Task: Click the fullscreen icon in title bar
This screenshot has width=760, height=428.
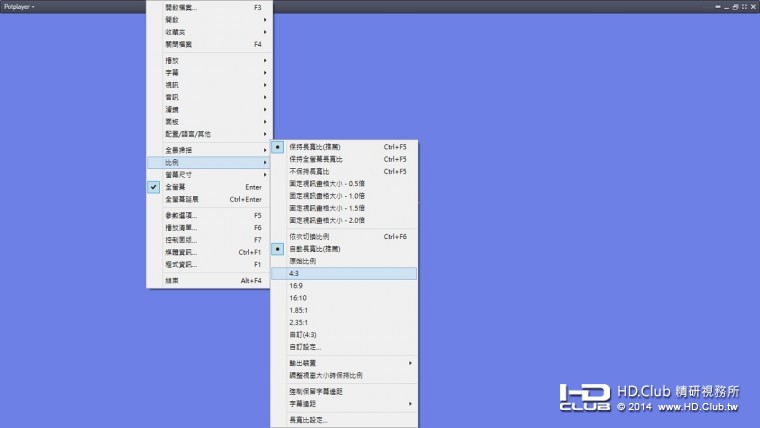Action: click(744, 7)
